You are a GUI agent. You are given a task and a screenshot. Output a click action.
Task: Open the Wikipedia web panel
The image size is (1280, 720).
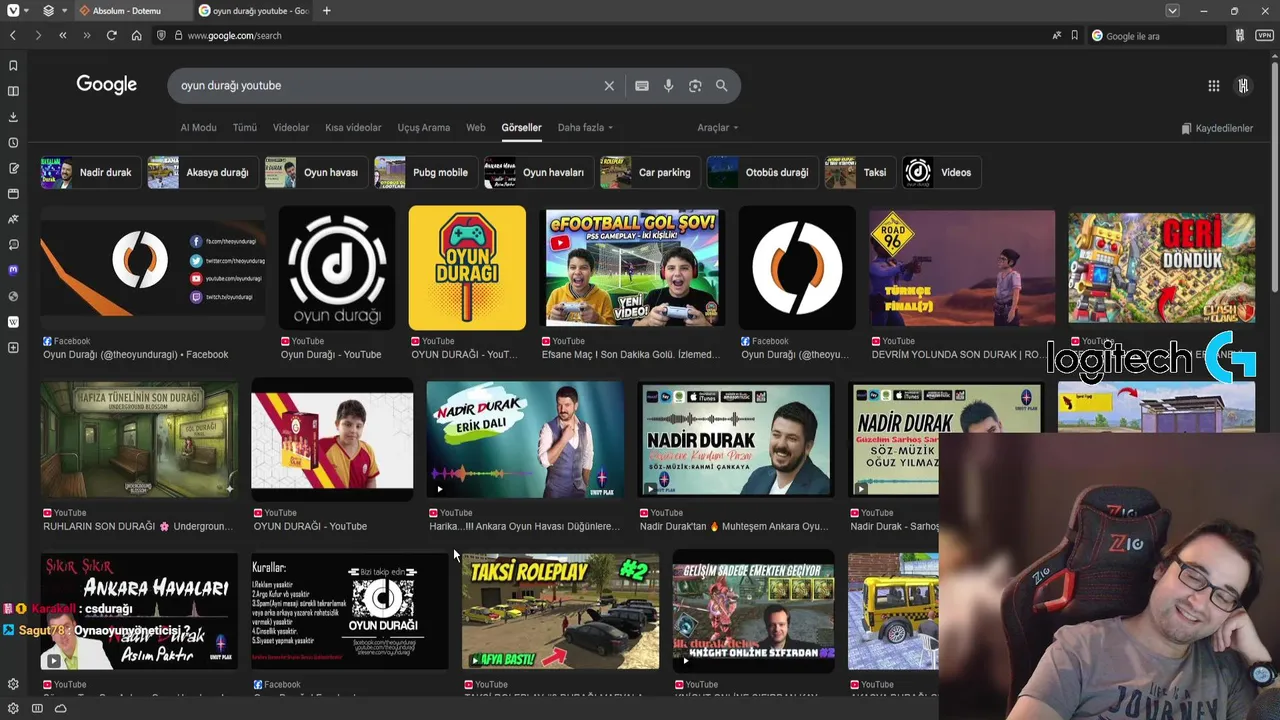pos(13,322)
